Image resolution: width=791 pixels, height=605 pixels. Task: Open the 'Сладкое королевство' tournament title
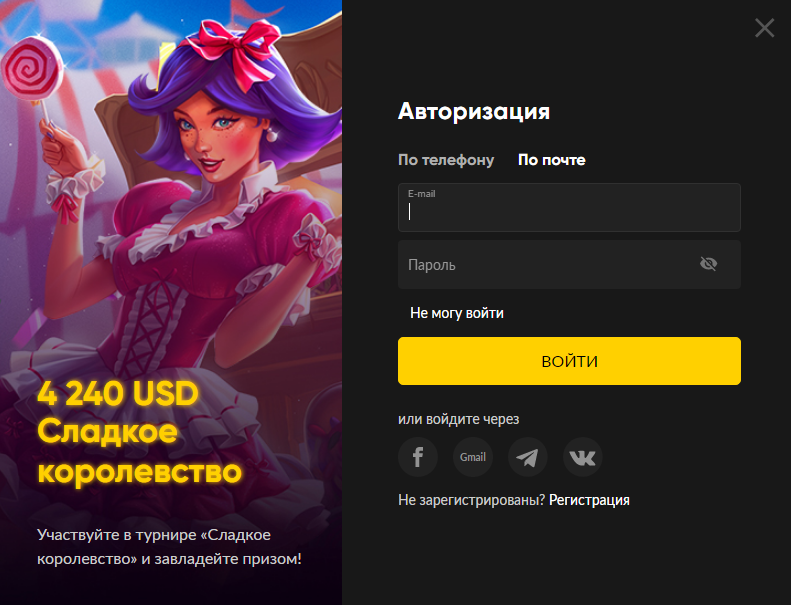[140, 452]
